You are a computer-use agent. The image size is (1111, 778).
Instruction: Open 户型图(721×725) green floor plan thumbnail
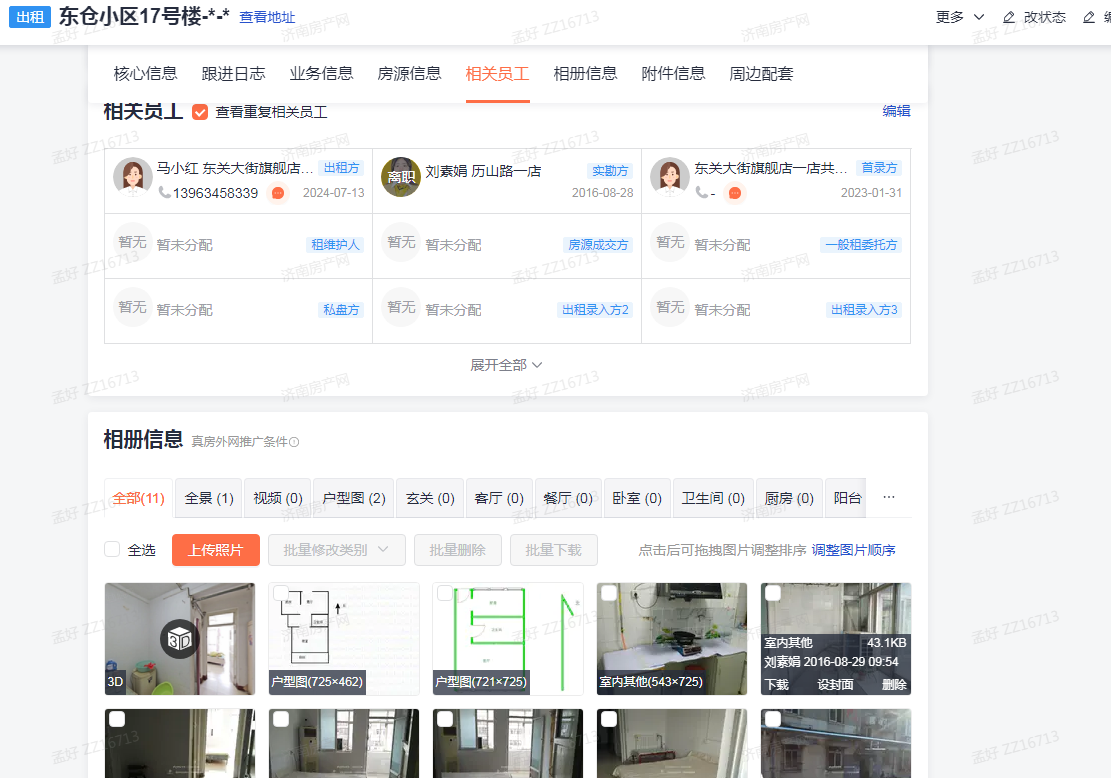(x=508, y=638)
